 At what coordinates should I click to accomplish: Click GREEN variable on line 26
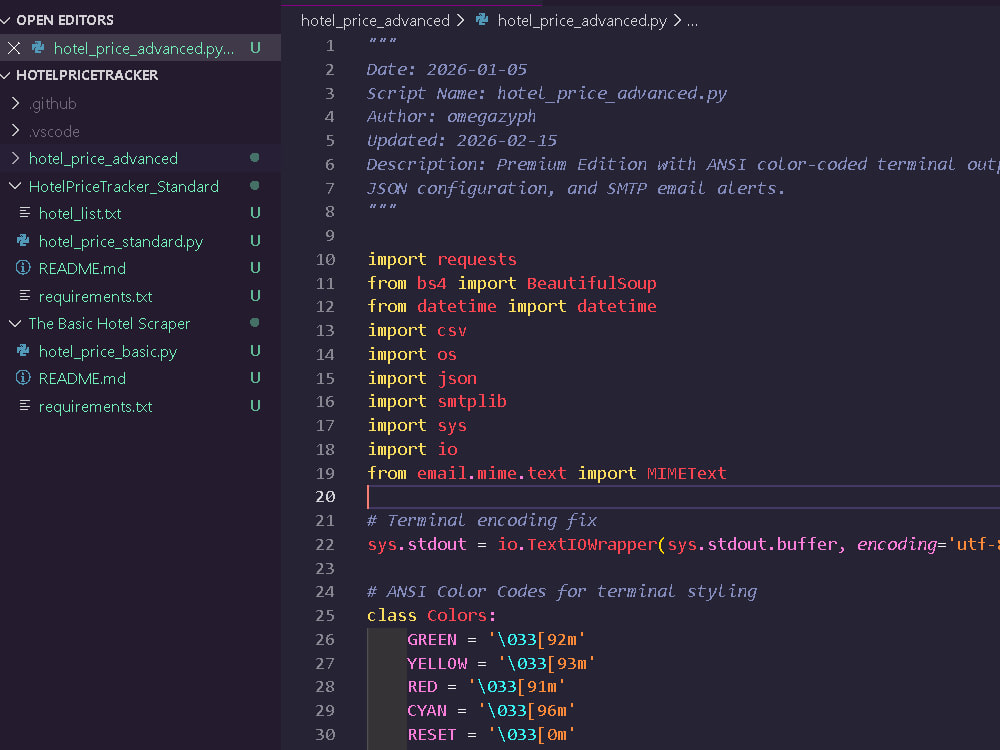click(432, 639)
